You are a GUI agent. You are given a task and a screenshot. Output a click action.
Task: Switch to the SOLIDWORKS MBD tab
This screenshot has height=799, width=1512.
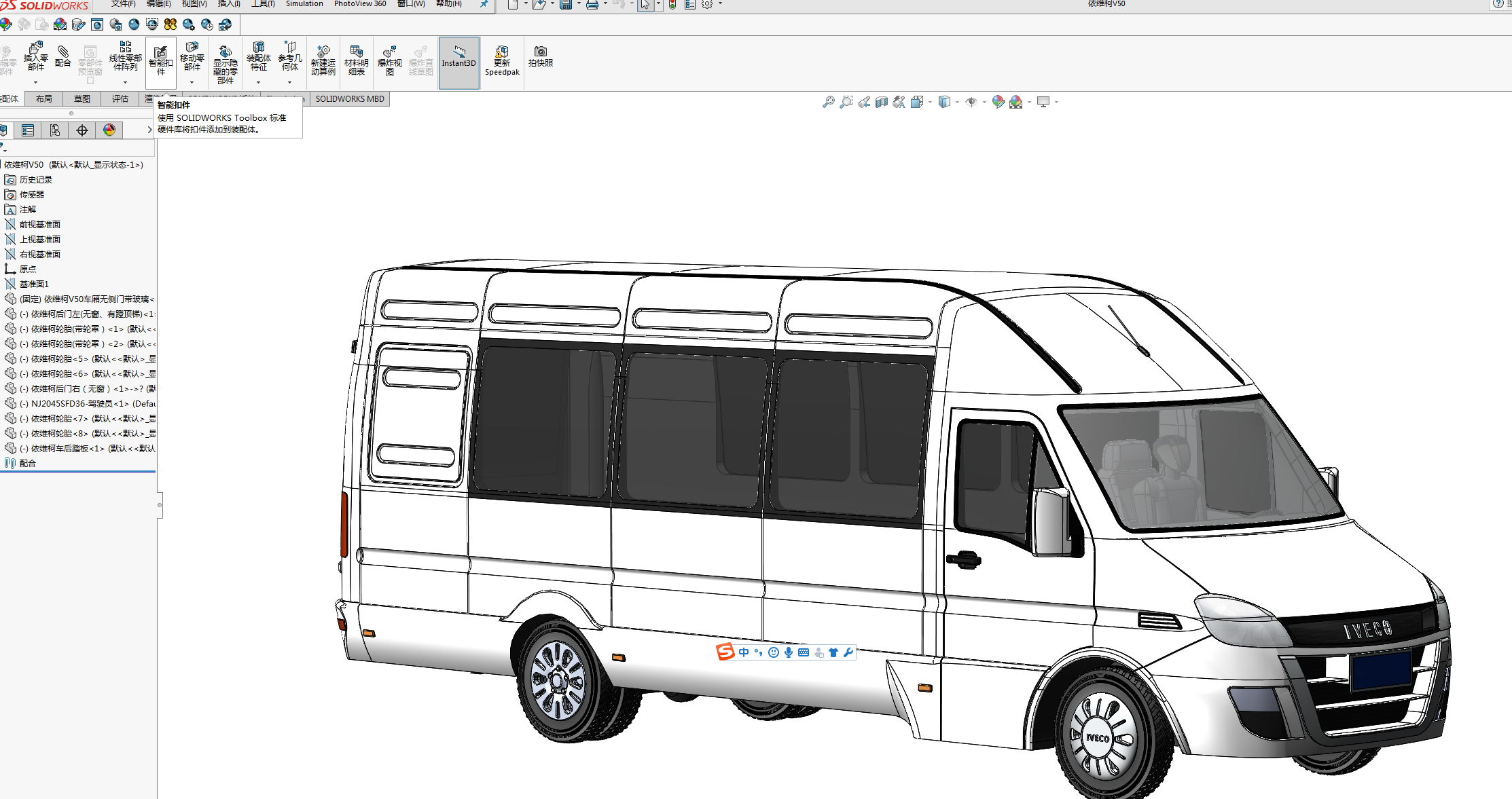click(x=349, y=99)
